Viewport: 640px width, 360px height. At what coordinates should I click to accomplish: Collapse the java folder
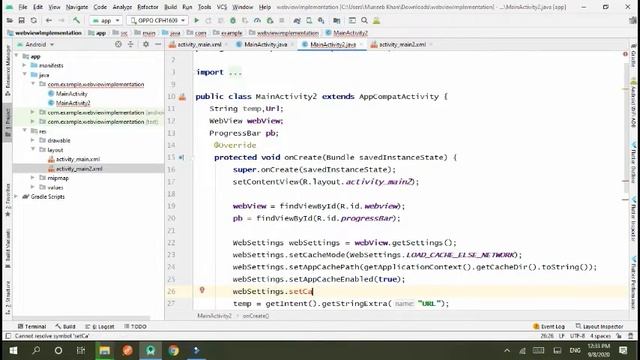pyautogui.click(x=24, y=75)
